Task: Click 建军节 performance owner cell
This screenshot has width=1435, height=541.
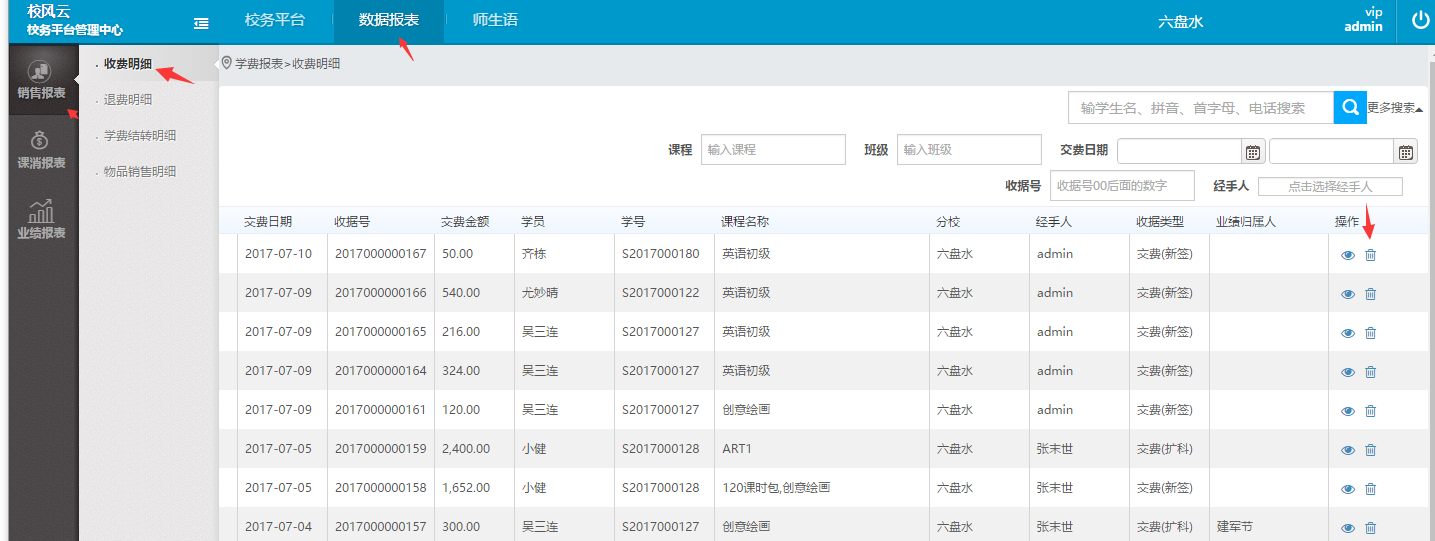Action: [1235, 527]
